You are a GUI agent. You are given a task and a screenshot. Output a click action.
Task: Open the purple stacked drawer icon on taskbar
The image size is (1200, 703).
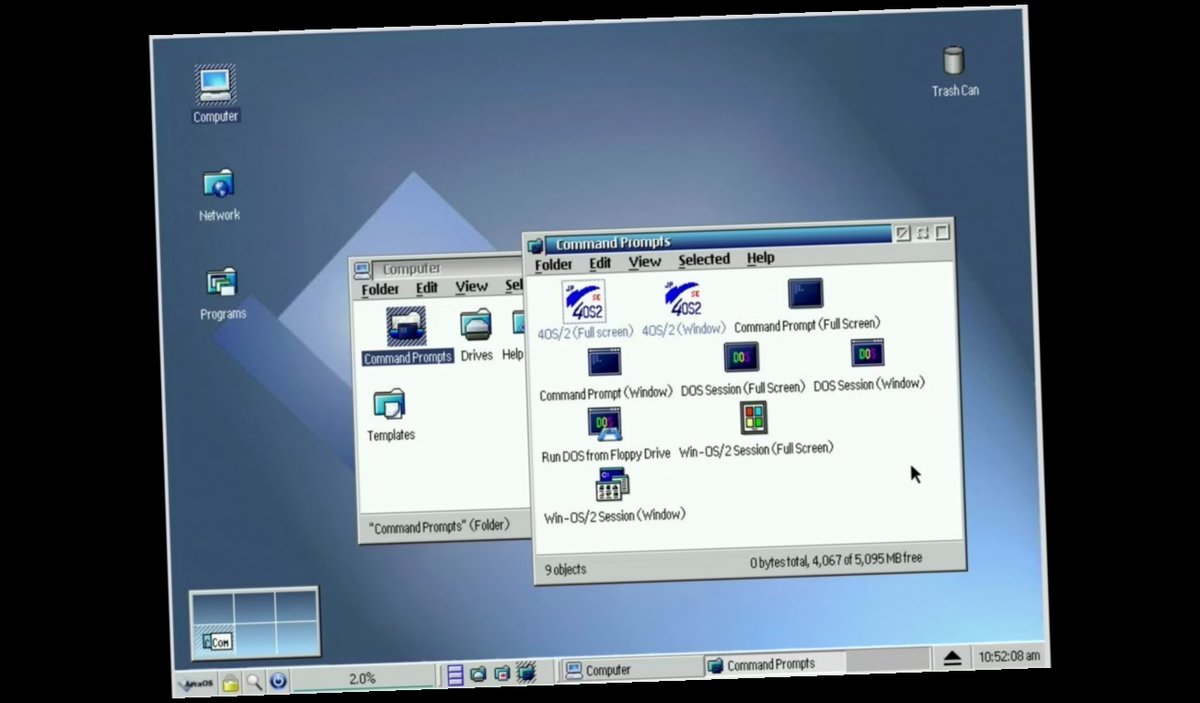(x=455, y=675)
